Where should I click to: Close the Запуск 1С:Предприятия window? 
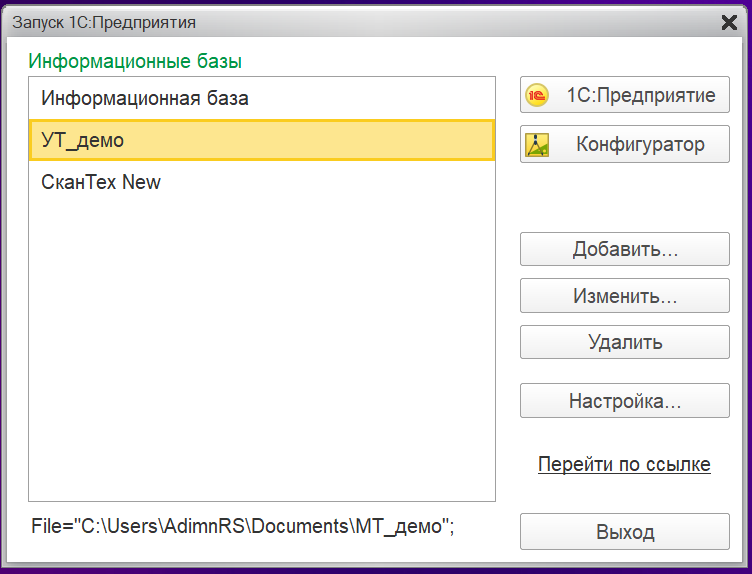728,21
